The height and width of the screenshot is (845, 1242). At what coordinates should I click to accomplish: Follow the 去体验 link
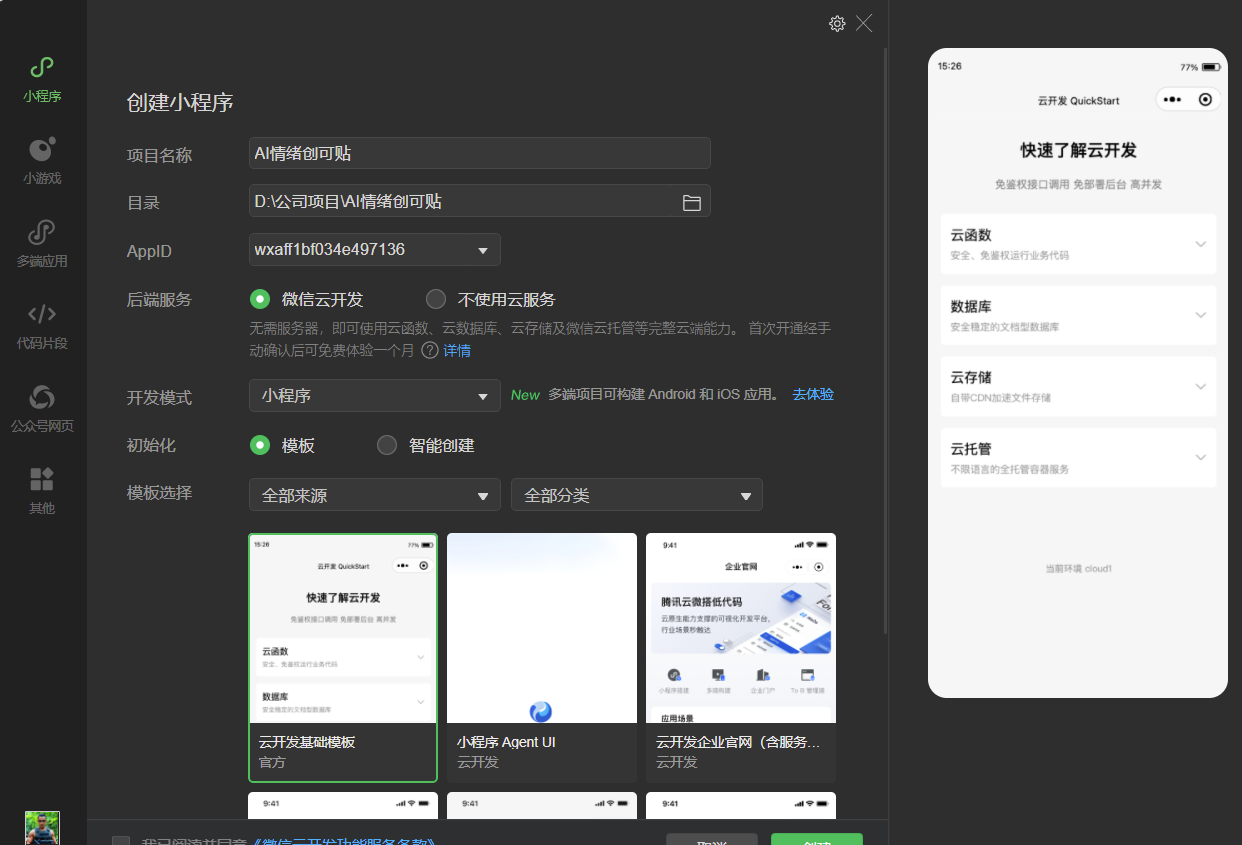click(813, 394)
